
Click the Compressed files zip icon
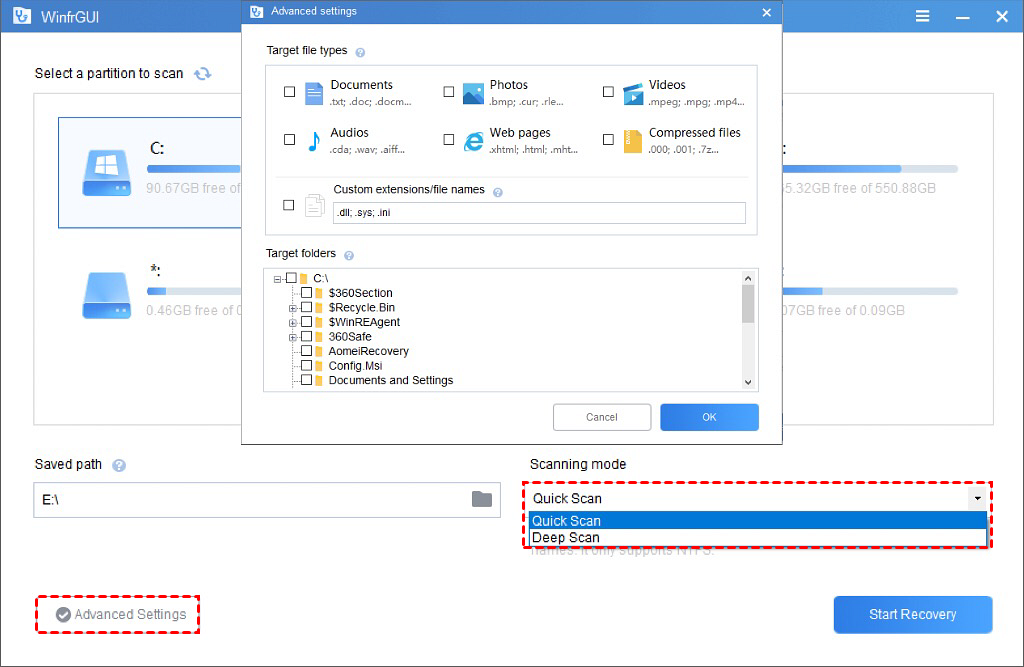[632, 141]
